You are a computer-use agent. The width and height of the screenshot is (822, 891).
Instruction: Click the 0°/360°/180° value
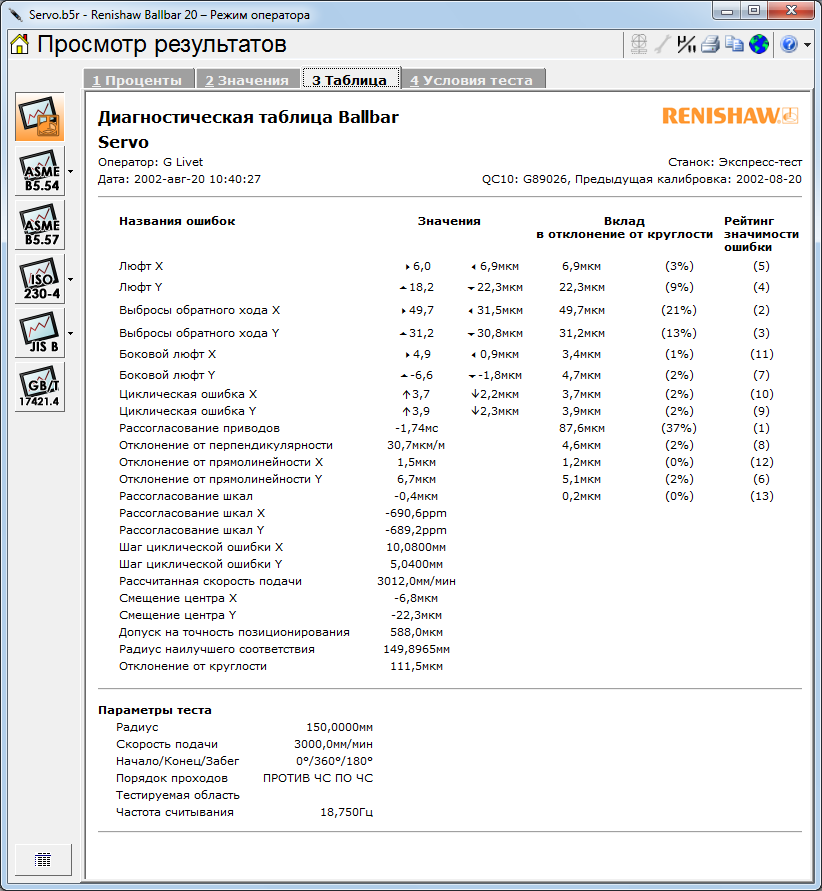(335, 761)
